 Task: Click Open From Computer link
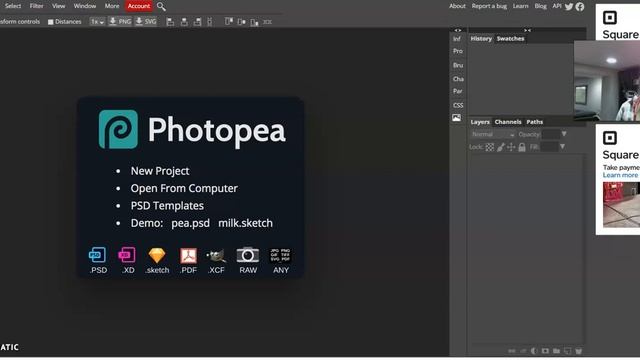pos(184,189)
